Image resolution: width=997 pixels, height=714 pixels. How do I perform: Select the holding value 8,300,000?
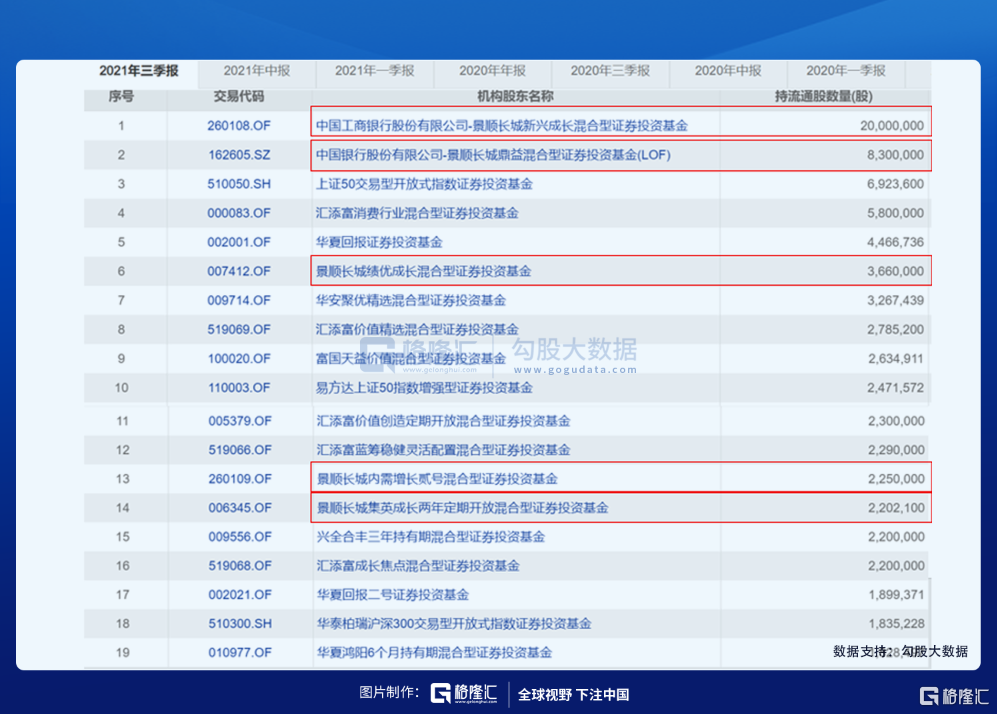[895, 155]
